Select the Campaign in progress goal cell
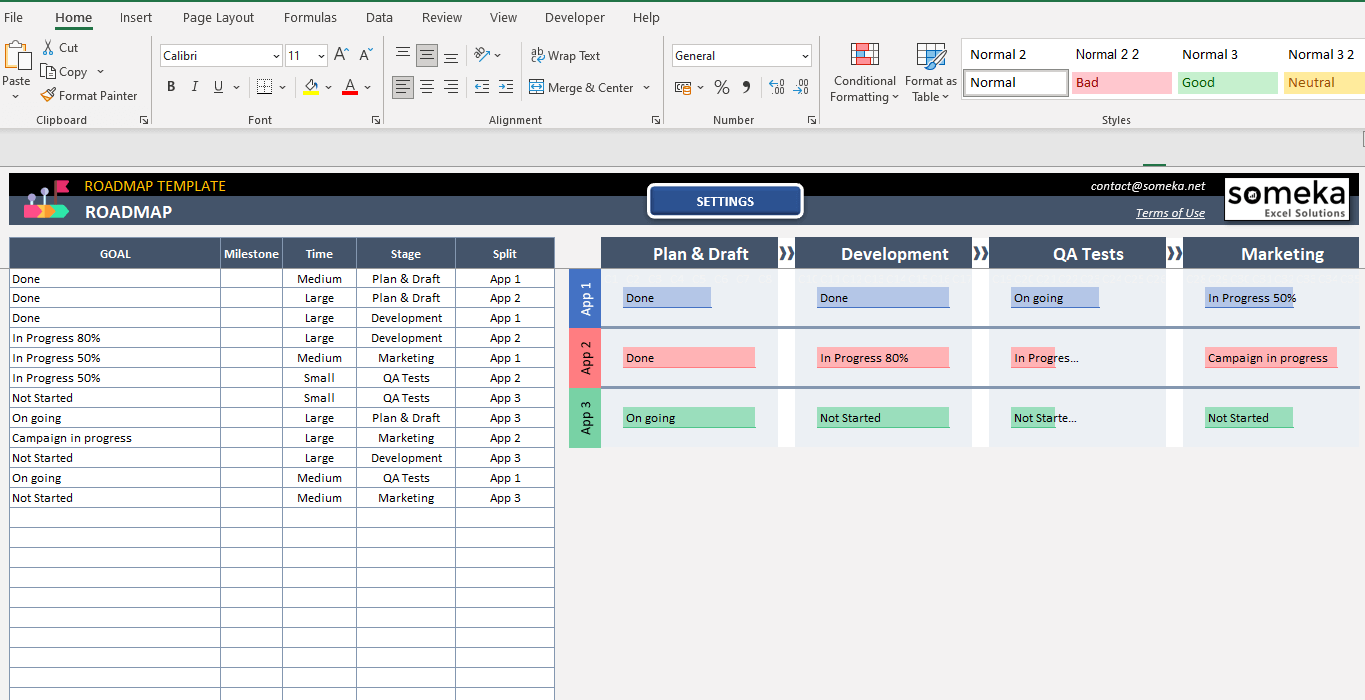1365x700 pixels. [x=115, y=438]
